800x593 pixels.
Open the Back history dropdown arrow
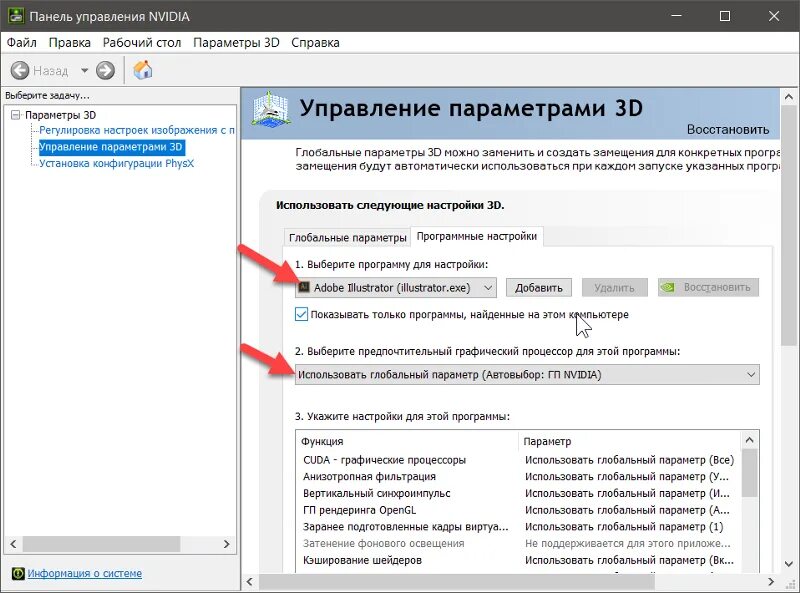(x=85, y=70)
